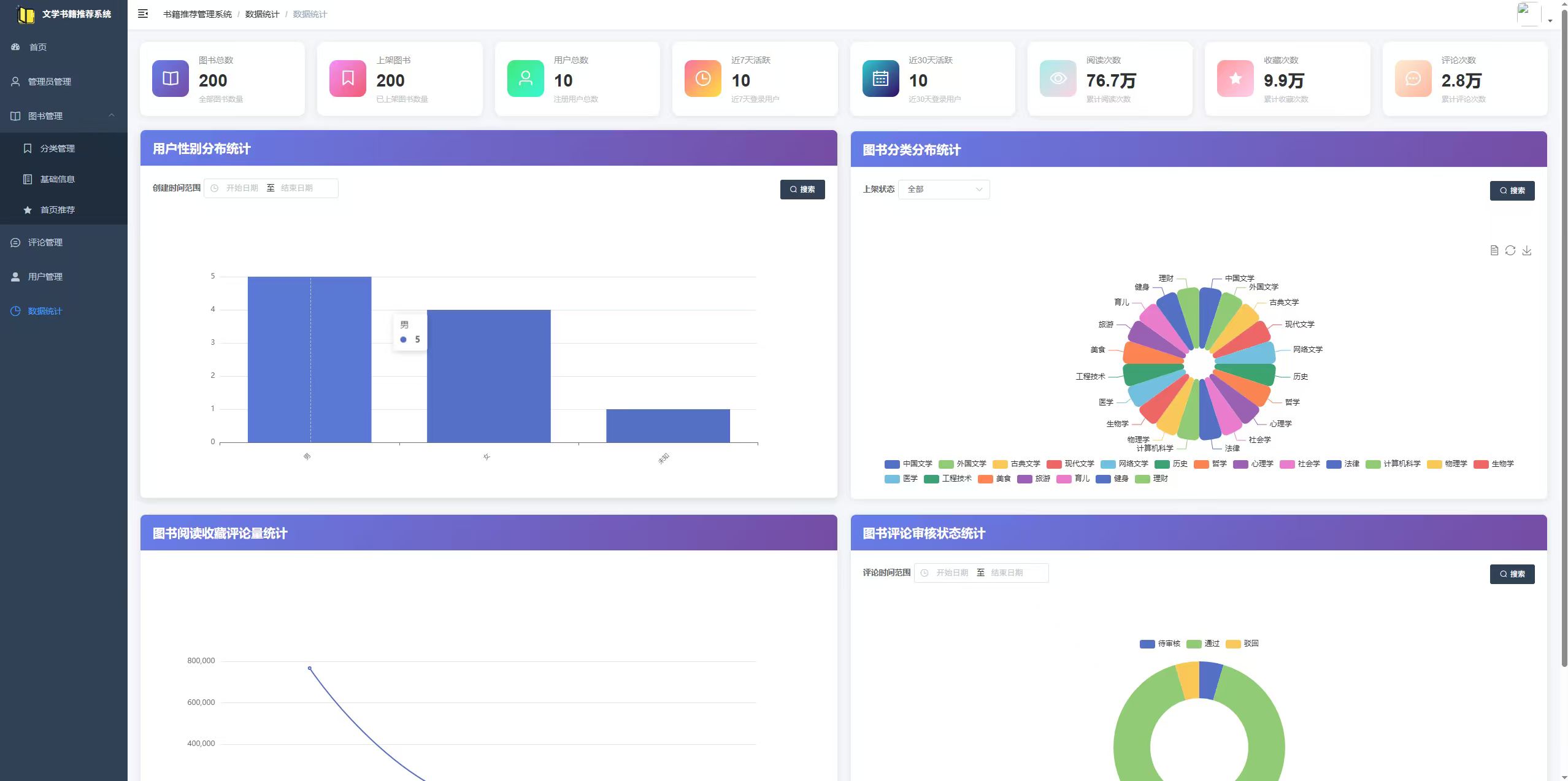Click 开始日期 field in 评论时间范围
The height and width of the screenshot is (781, 1568).
pyautogui.click(x=952, y=573)
